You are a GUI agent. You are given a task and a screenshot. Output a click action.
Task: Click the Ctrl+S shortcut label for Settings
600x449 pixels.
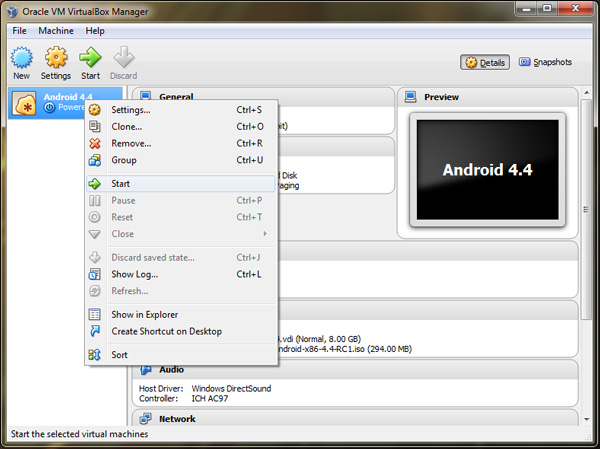tap(249, 110)
